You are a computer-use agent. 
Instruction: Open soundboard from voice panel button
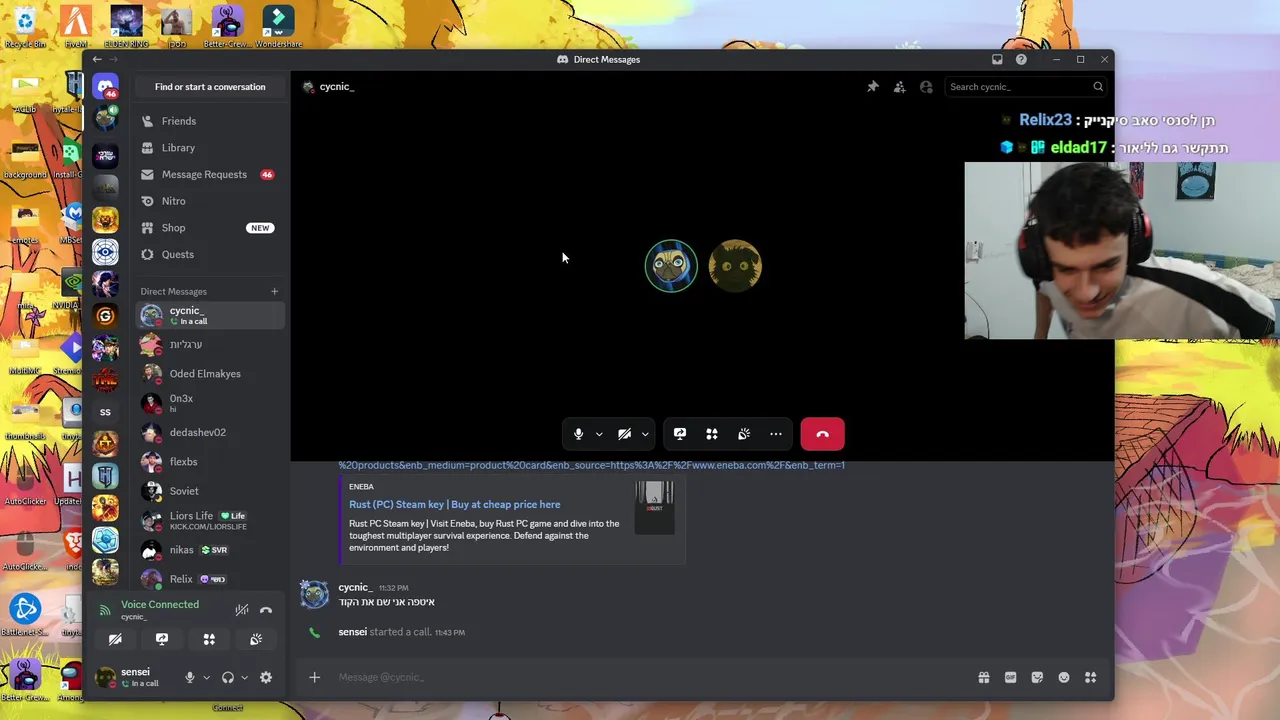pyautogui.click(x=256, y=639)
